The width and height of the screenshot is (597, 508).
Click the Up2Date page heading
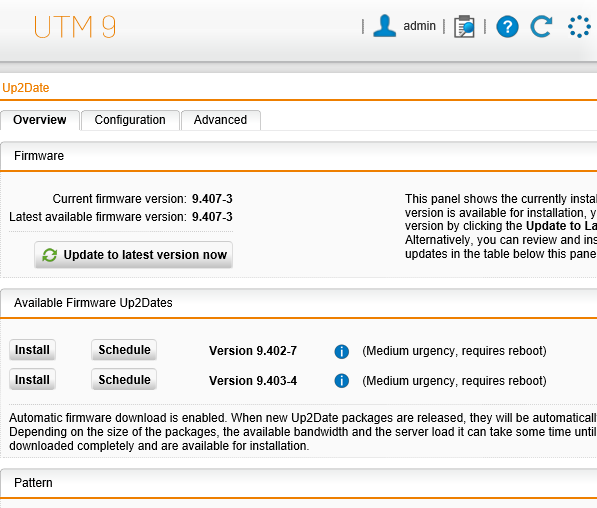pyautogui.click(x=26, y=88)
